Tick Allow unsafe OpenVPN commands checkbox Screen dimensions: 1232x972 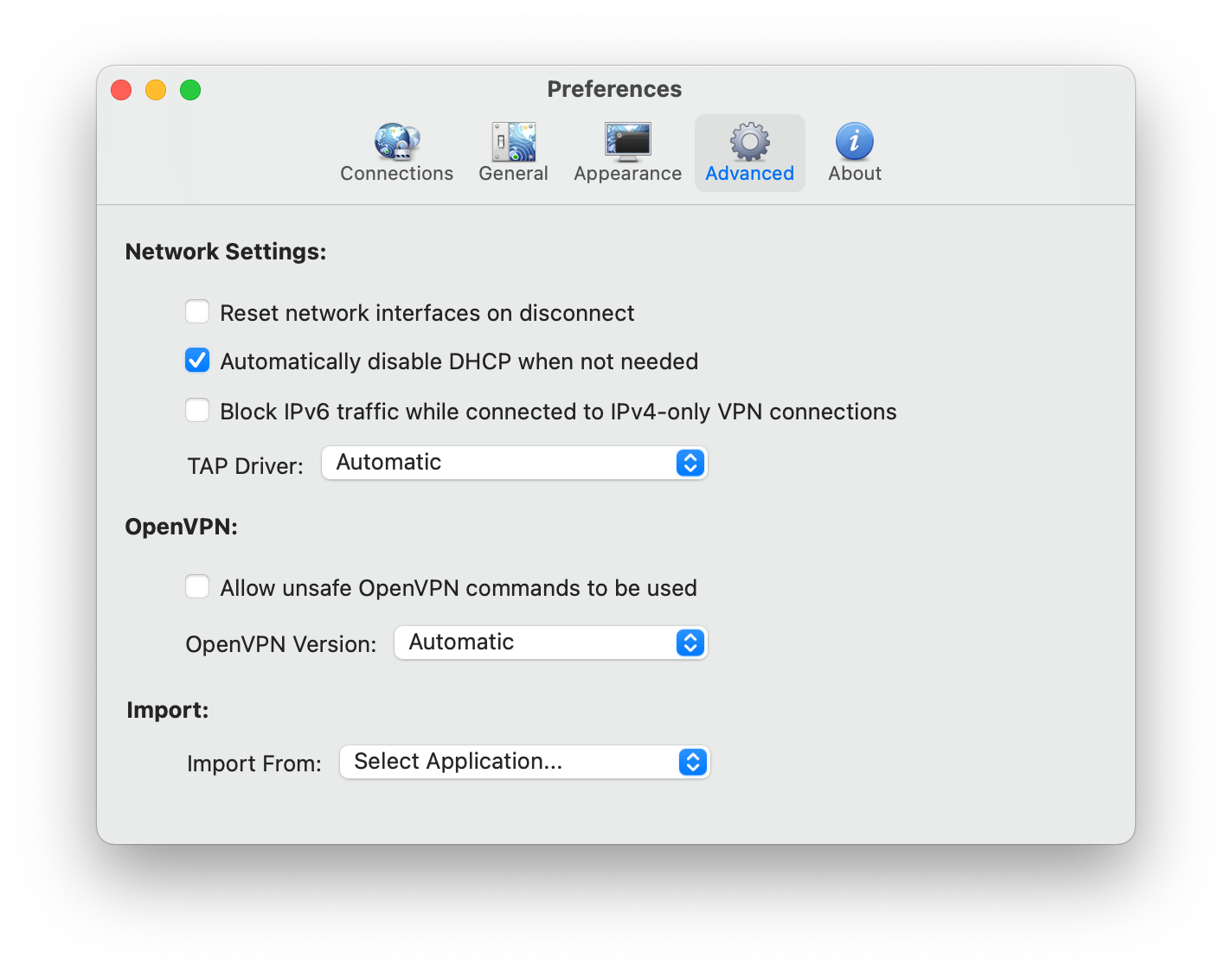tap(197, 587)
